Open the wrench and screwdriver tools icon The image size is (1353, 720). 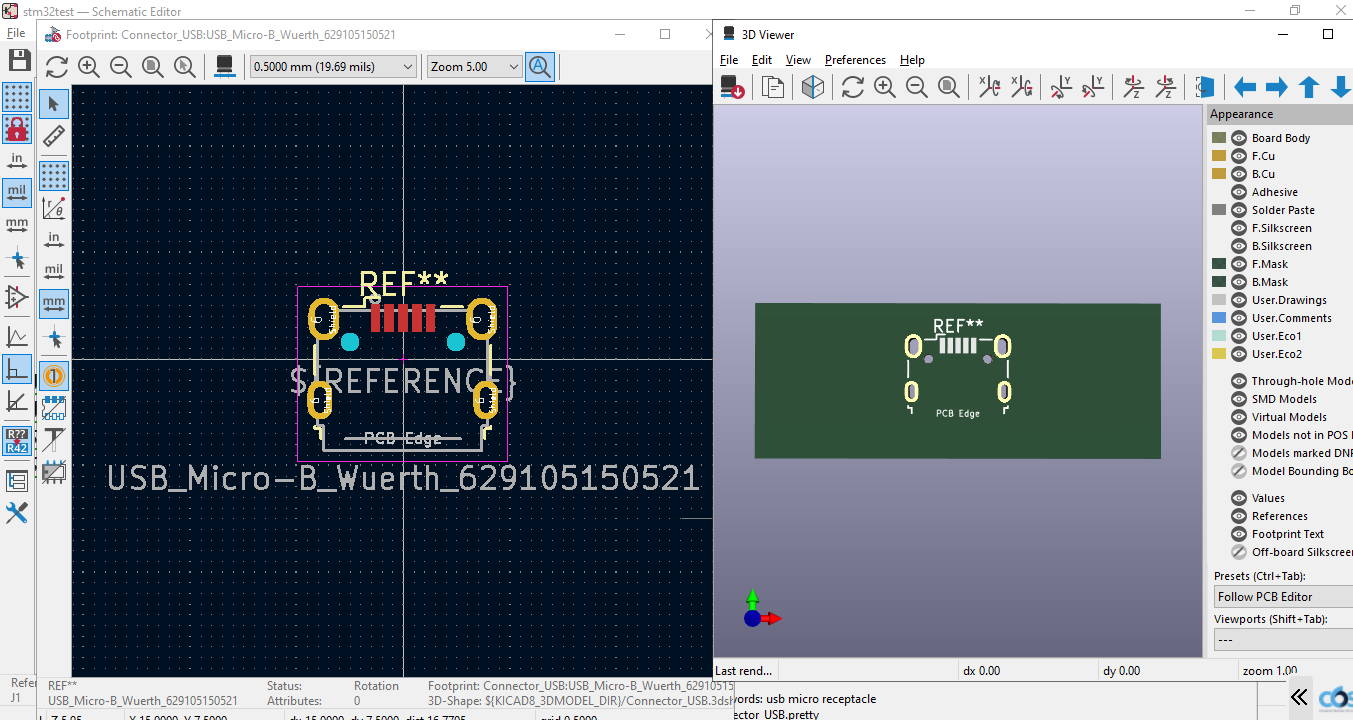[x=17, y=513]
